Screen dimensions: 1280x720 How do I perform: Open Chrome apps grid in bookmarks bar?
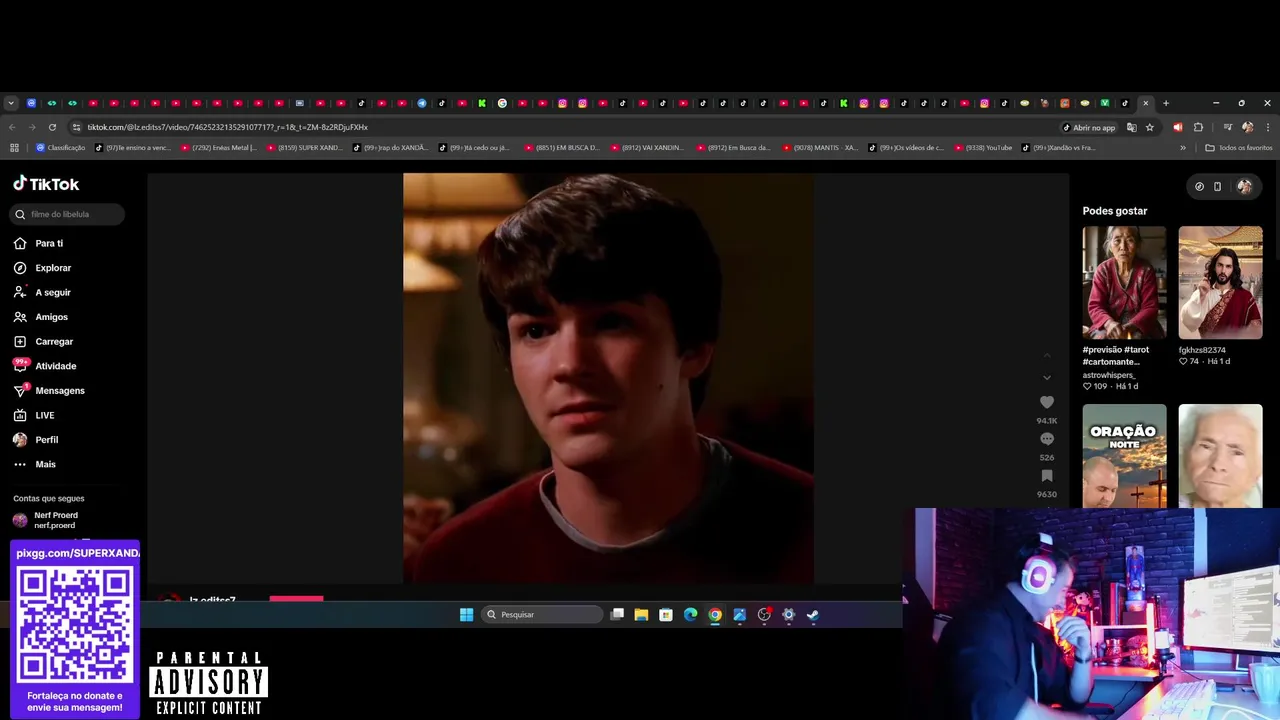[14, 148]
